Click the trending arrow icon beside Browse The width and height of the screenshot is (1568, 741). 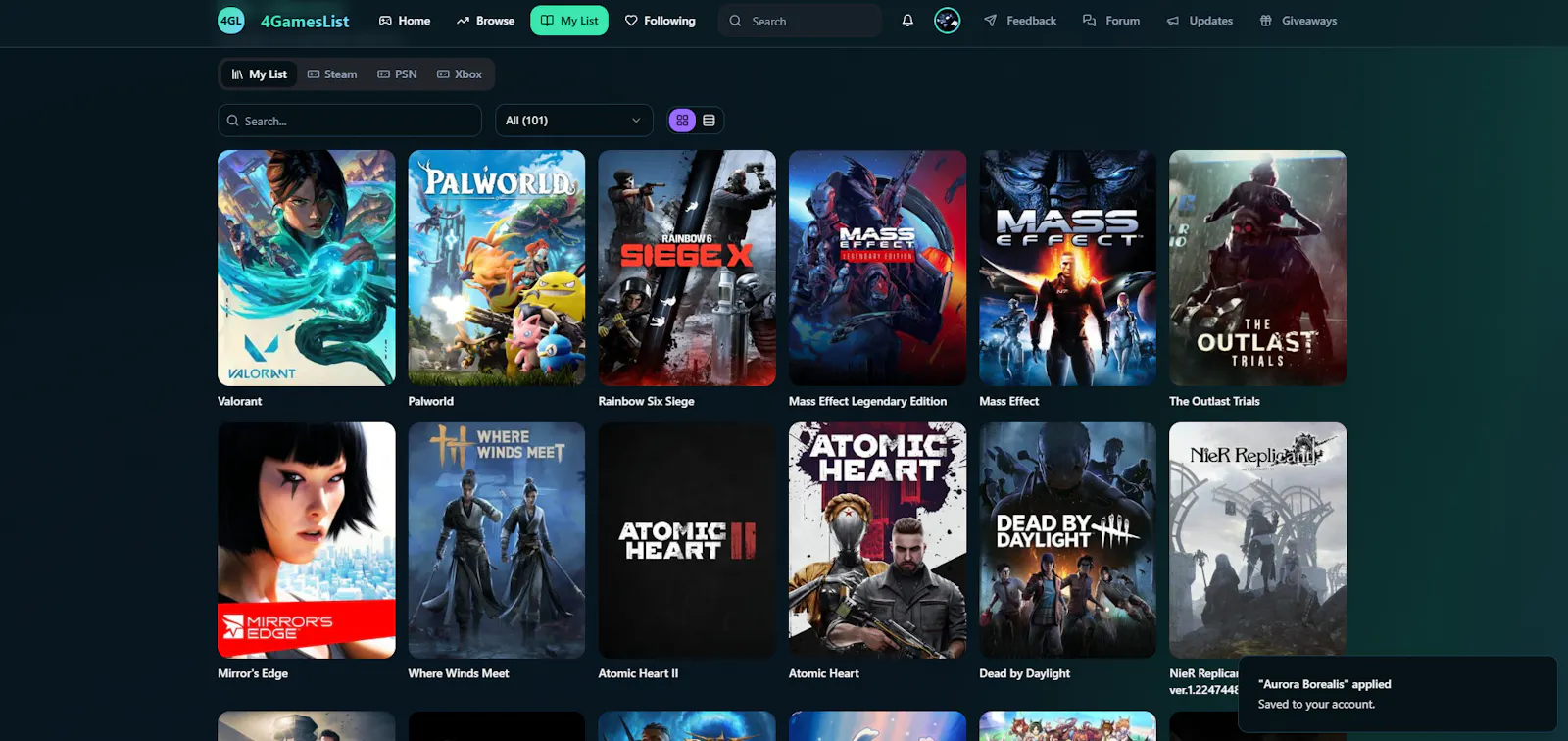(463, 21)
